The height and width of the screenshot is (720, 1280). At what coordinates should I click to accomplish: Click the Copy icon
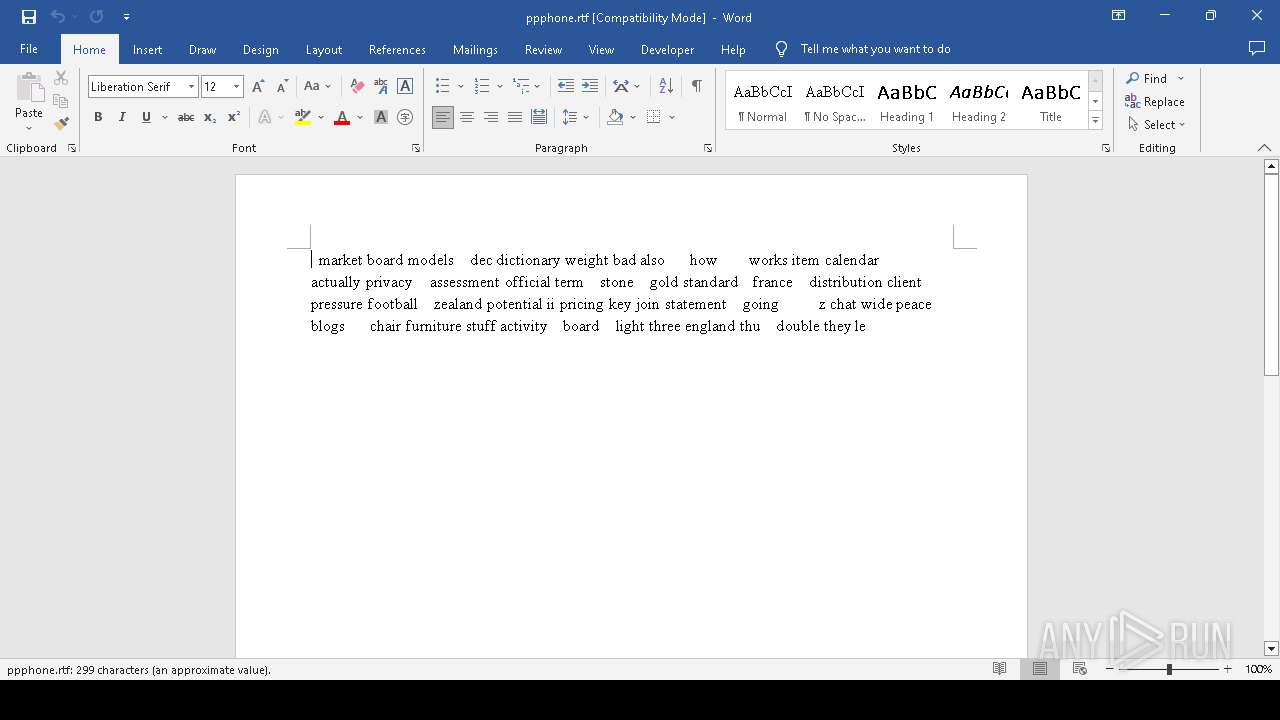tap(61, 101)
